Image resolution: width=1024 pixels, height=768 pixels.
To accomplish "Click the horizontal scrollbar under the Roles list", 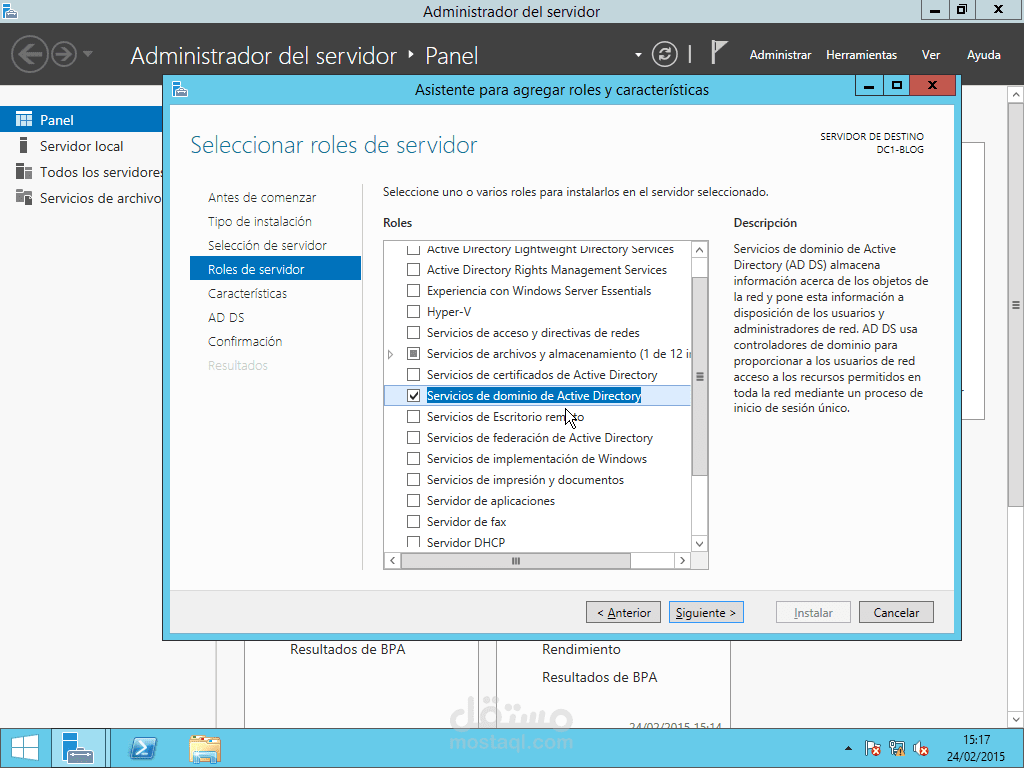I will 515,561.
